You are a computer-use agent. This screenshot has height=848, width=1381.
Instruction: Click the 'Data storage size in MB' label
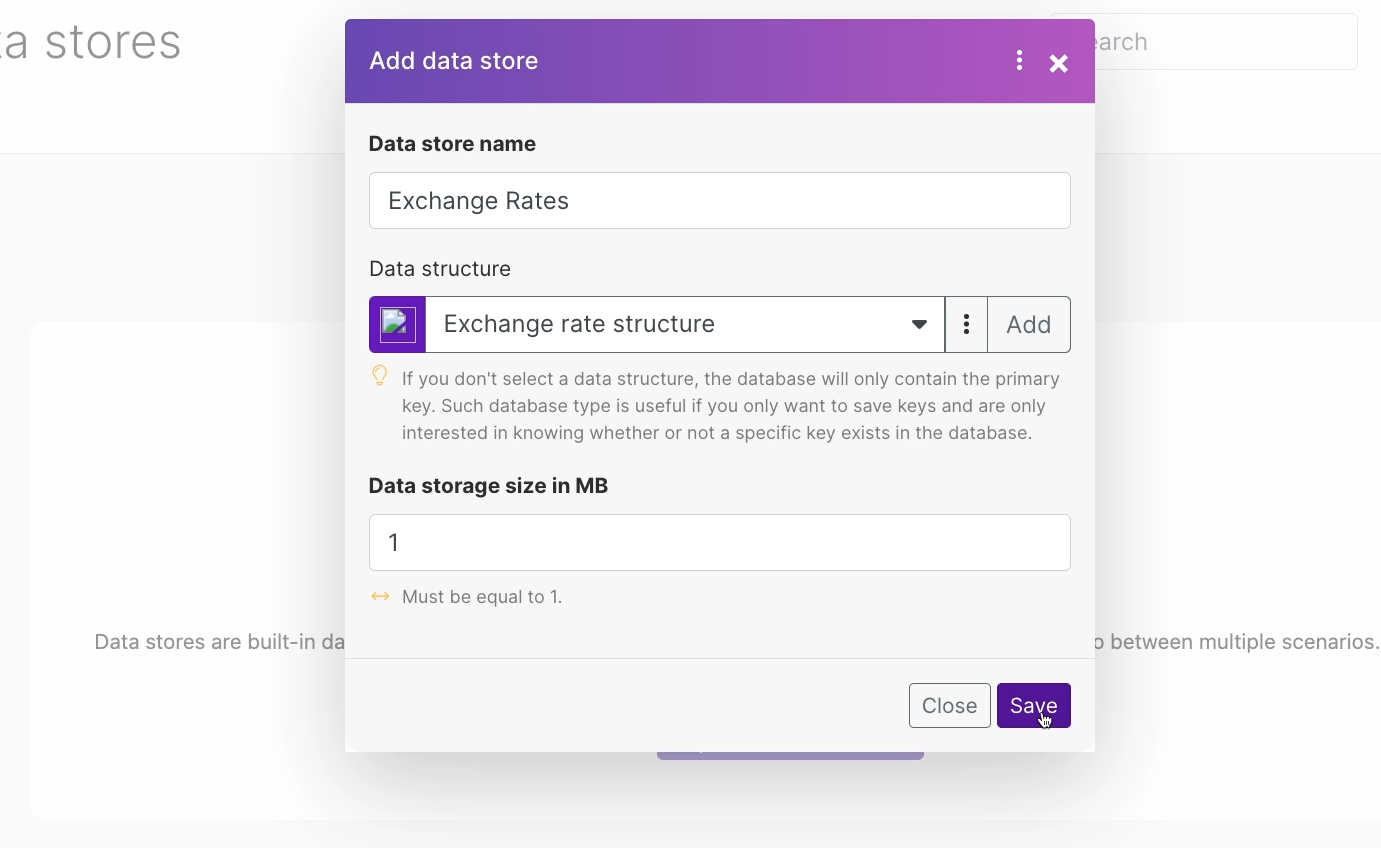point(488,486)
